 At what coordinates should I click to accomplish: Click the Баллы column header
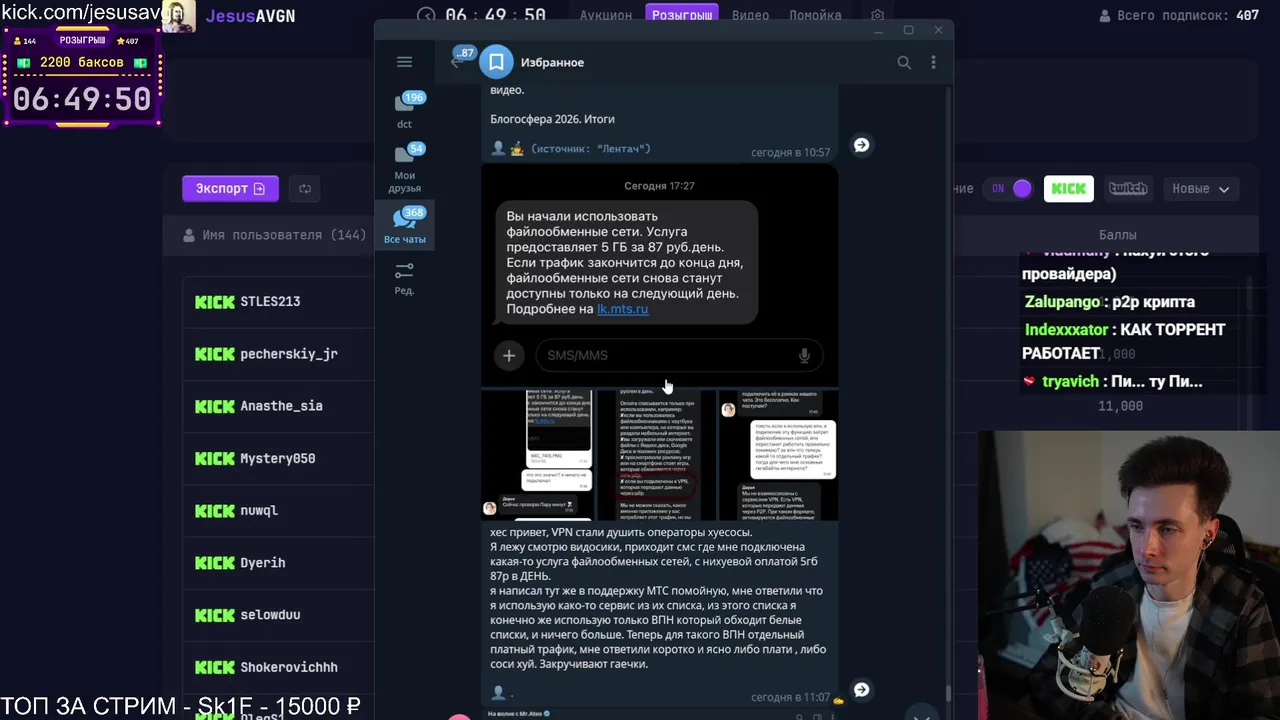[1117, 235]
